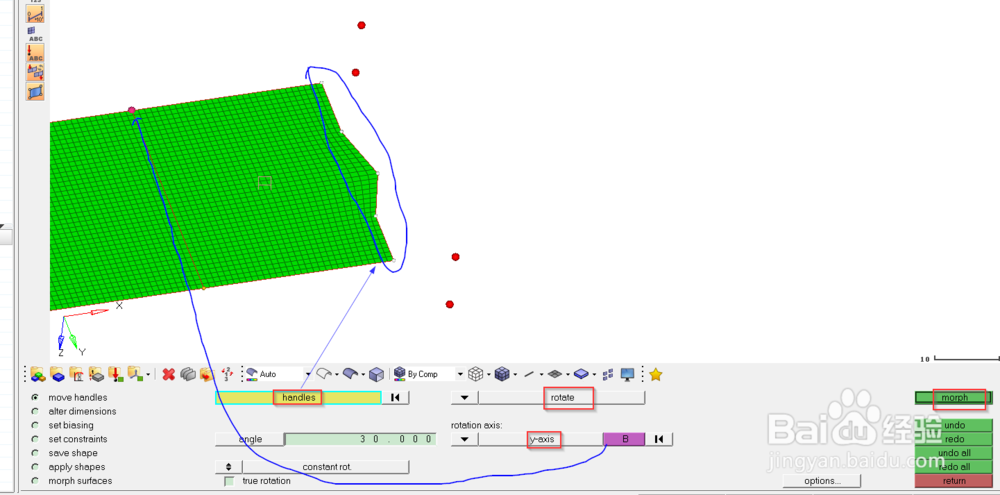Click the constant rot. button
Screen dimensions: 1000x495
(x=326, y=467)
